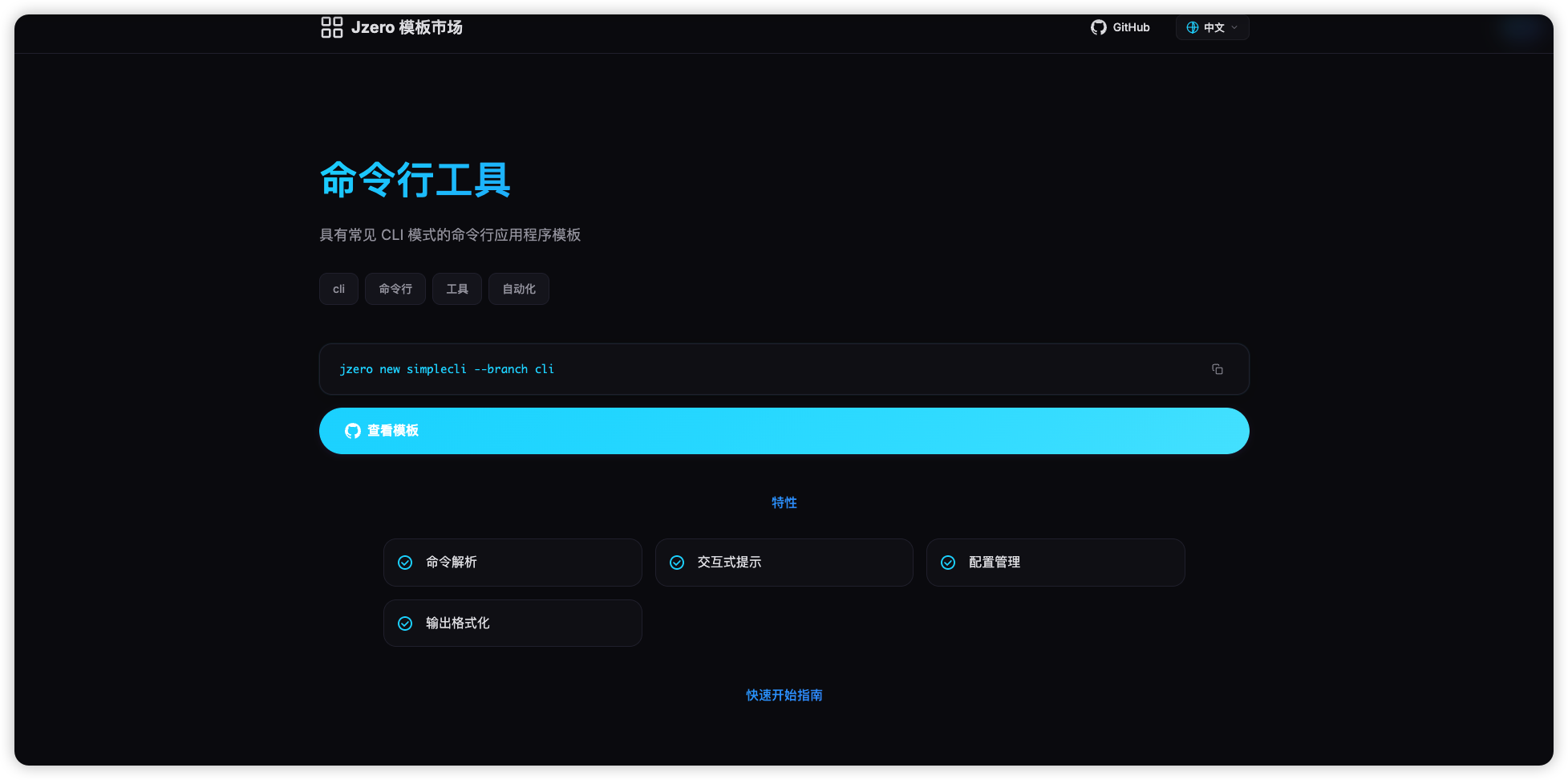Select the cli tag
This screenshot has height=780, width=1568.
click(x=338, y=289)
